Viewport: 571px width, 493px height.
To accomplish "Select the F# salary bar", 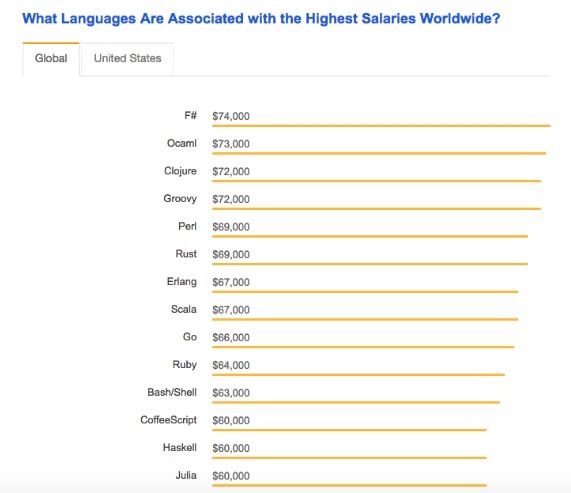I will coord(381,126).
